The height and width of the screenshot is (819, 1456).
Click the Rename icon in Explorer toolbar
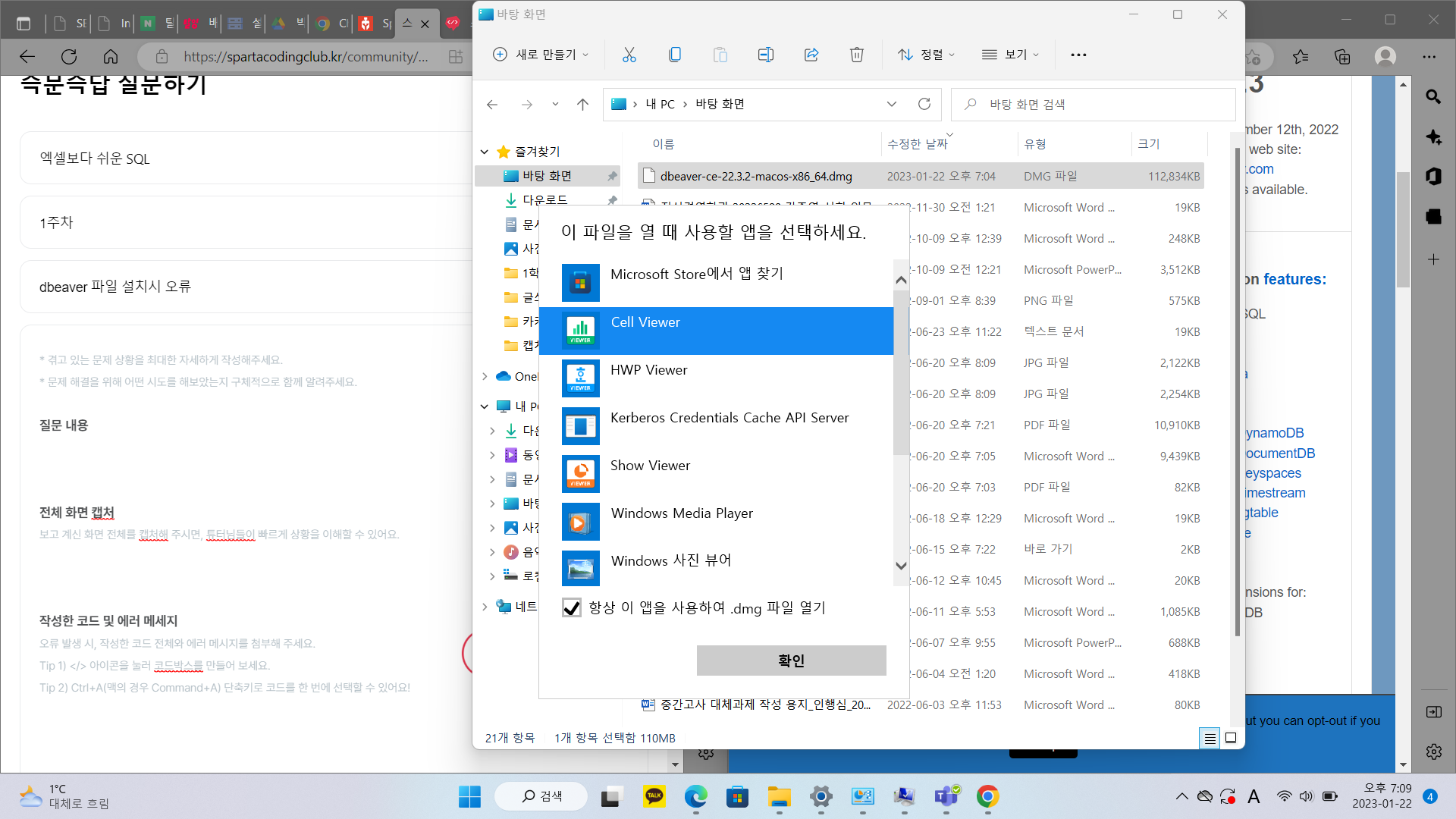[766, 55]
